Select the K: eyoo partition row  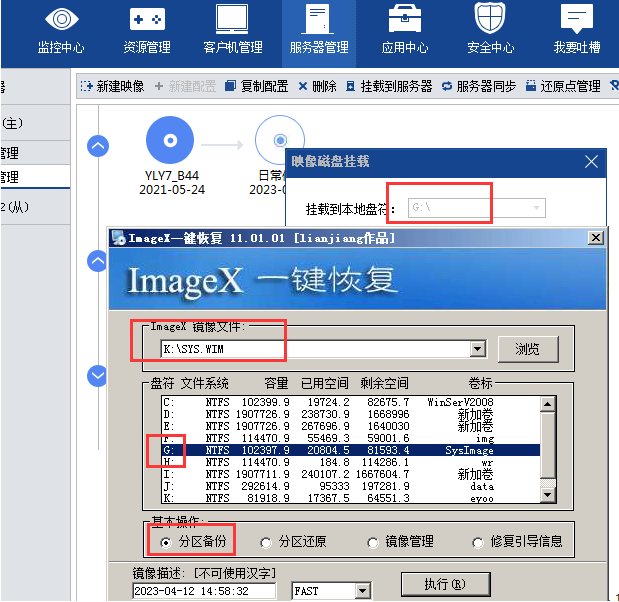point(351,498)
